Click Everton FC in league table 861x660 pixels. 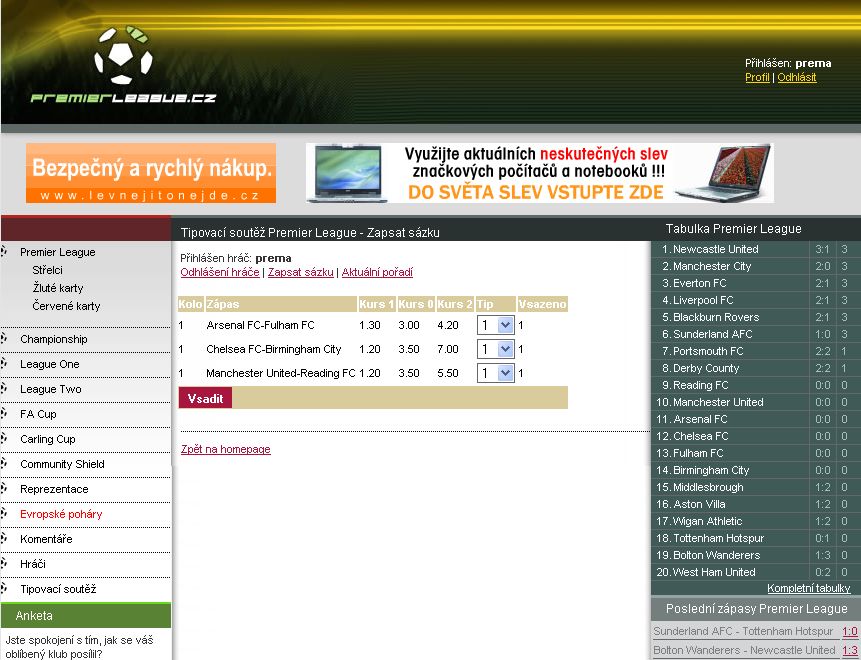click(700, 283)
